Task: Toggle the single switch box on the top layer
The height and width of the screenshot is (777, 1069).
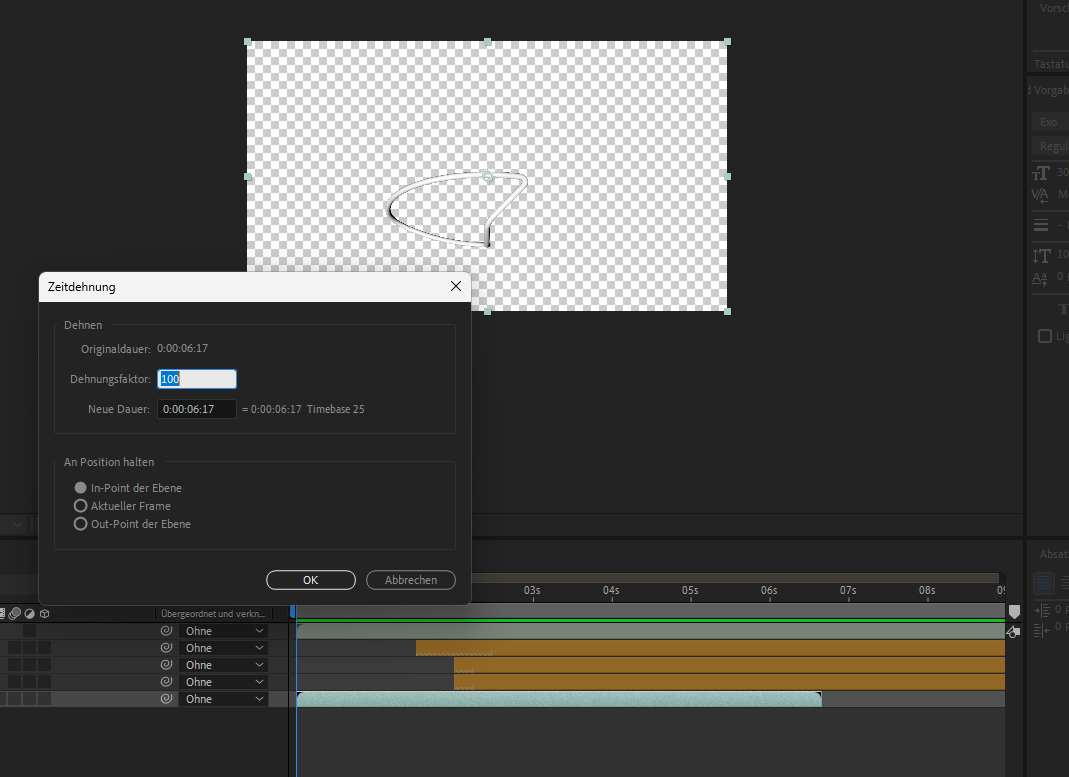Action: pyautogui.click(x=29, y=630)
